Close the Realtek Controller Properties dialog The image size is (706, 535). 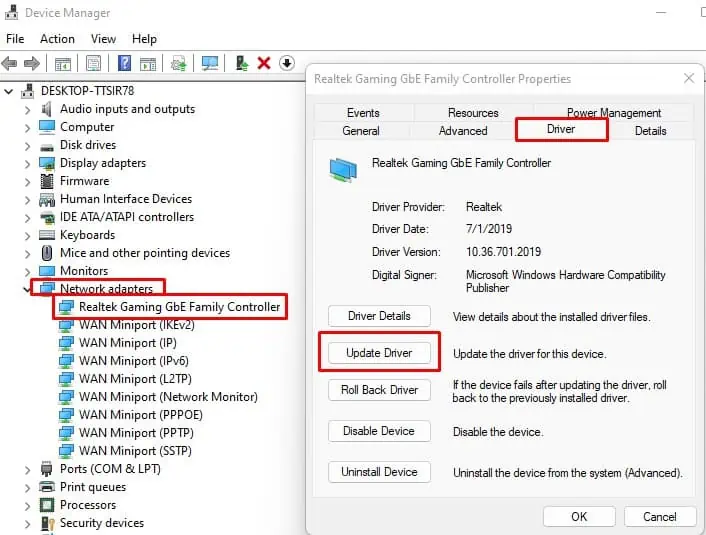pyautogui.click(x=688, y=78)
